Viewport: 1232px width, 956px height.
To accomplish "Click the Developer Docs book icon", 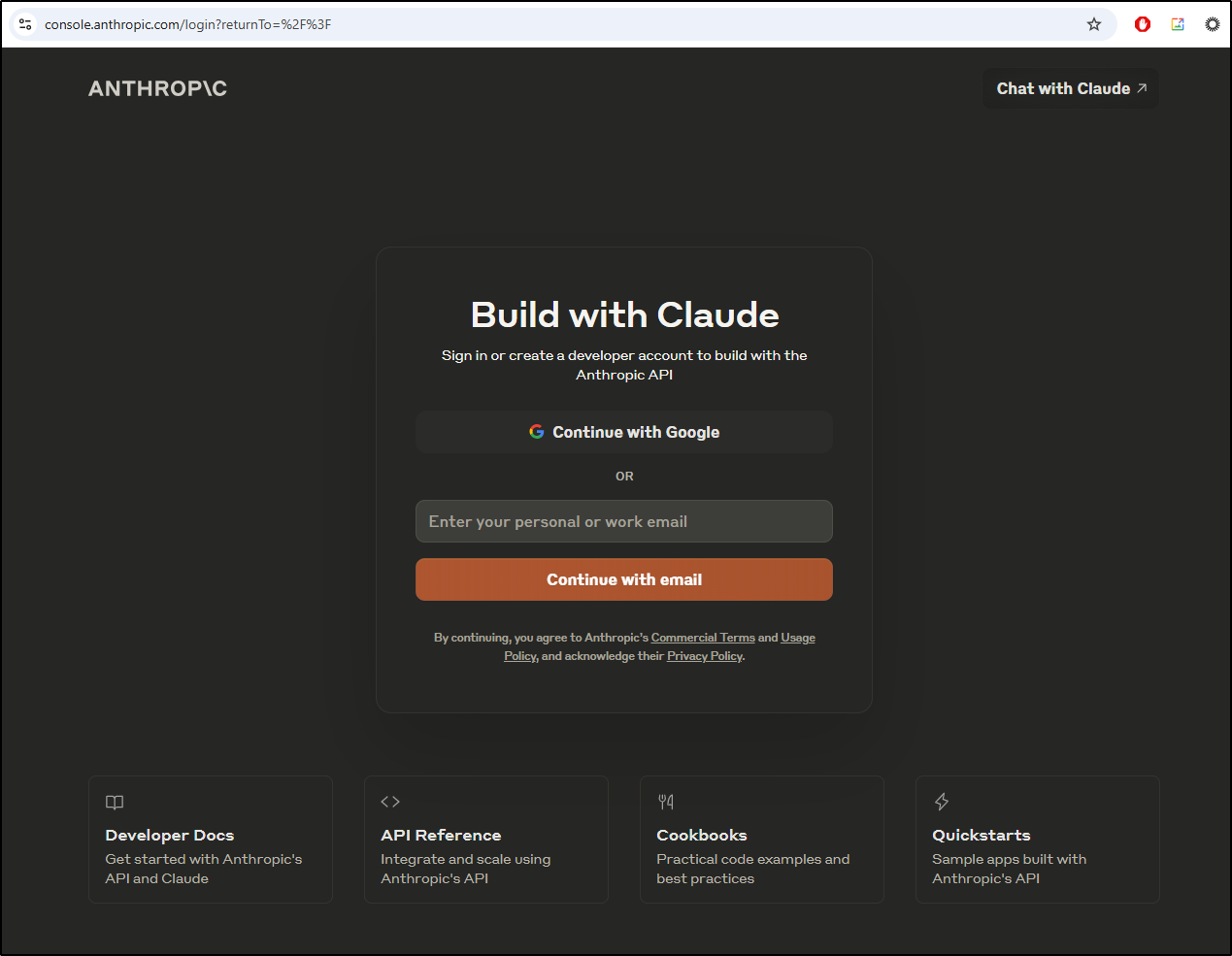I will point(115,802).
